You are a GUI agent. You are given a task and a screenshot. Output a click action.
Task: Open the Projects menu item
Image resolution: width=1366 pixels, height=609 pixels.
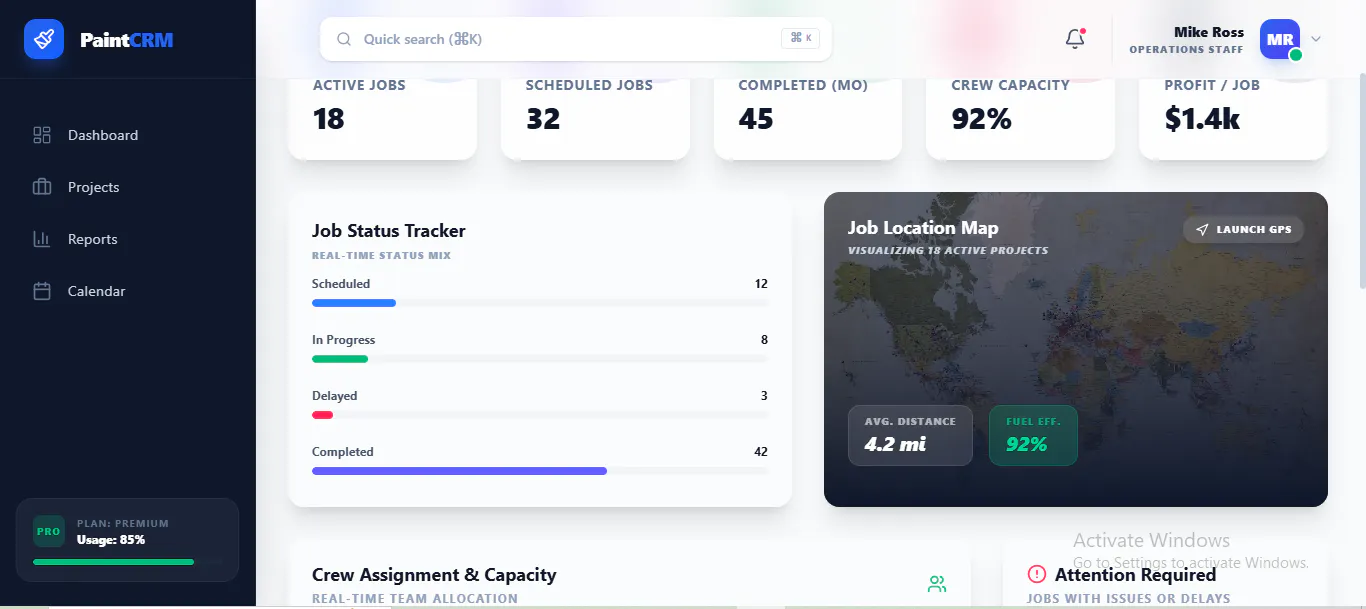click(128, 187)
